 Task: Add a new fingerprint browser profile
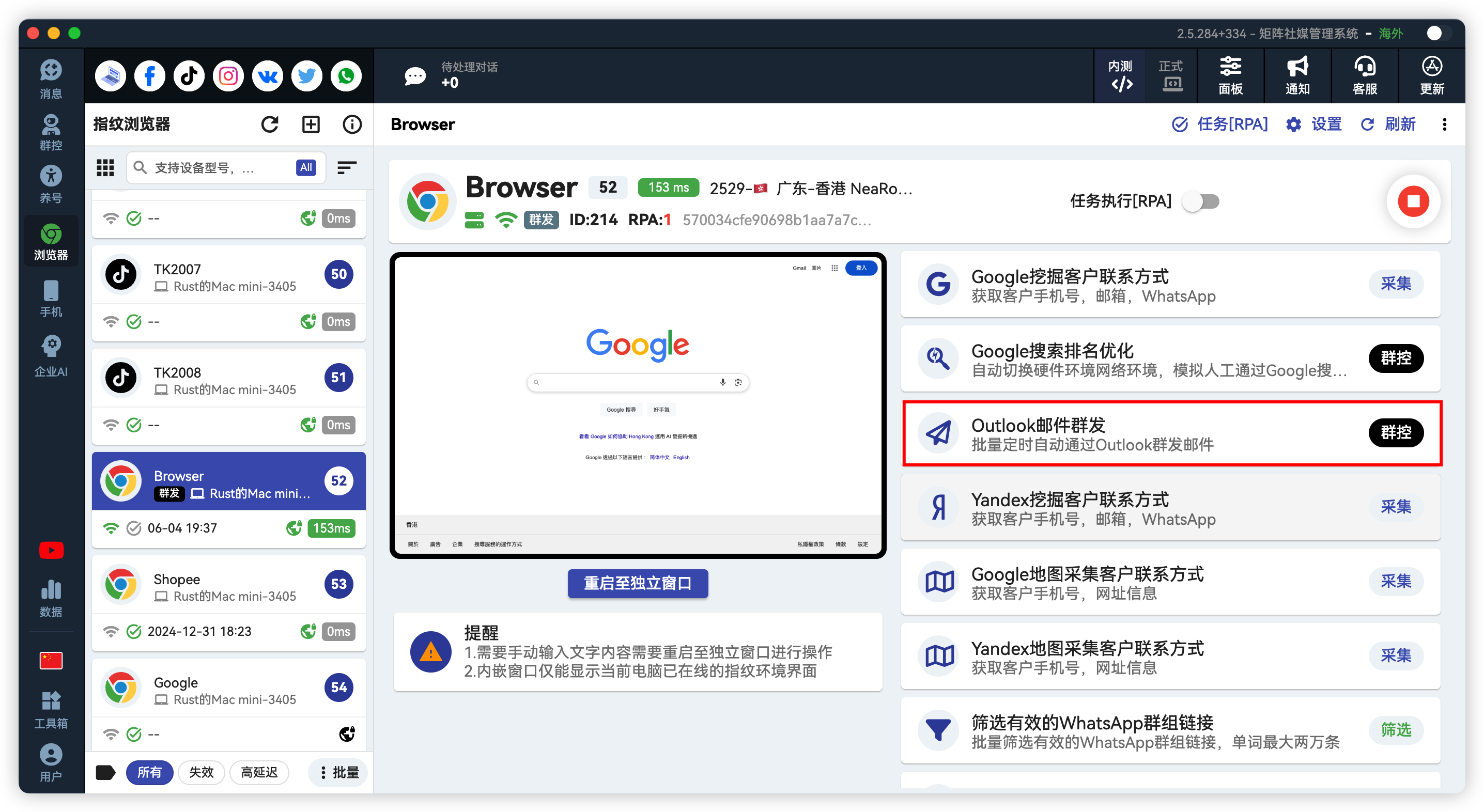(311, 124)
